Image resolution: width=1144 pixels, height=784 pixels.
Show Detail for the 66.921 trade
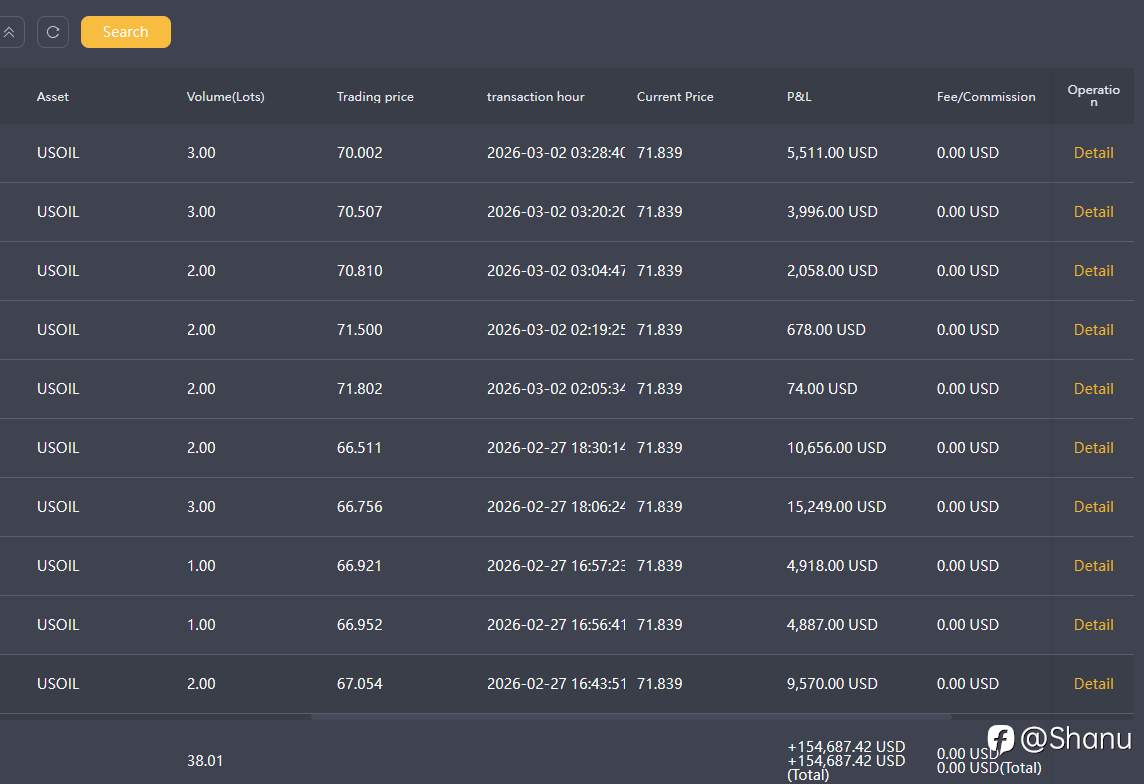click(x=1093, y=566)
